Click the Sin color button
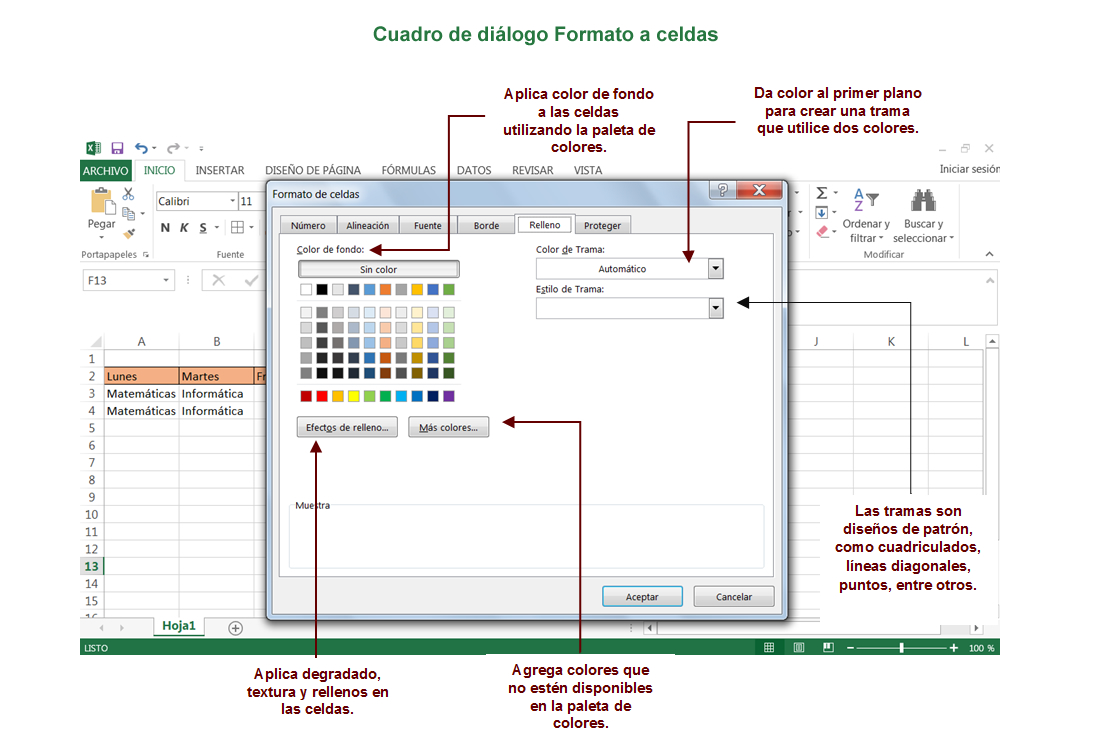1100x738 pixels. [379, 269]
